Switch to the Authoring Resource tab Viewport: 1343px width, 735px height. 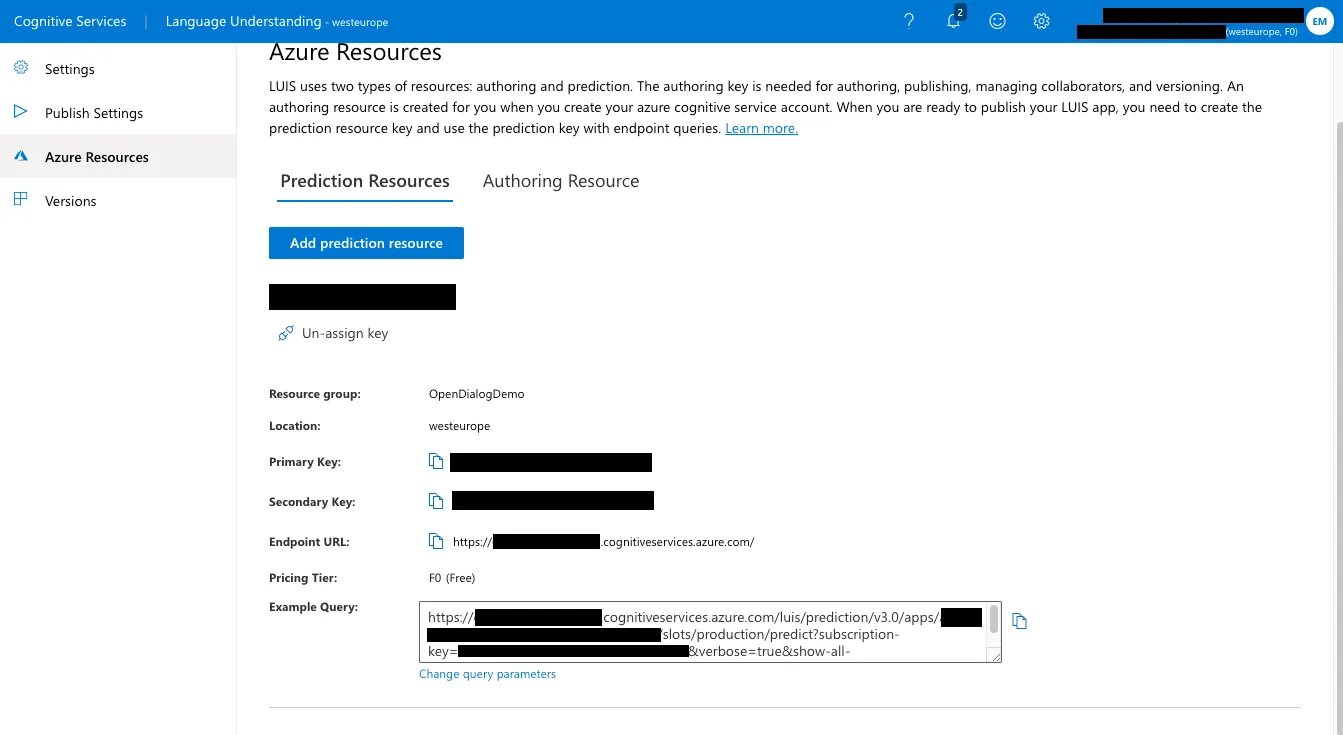(561, 182)
